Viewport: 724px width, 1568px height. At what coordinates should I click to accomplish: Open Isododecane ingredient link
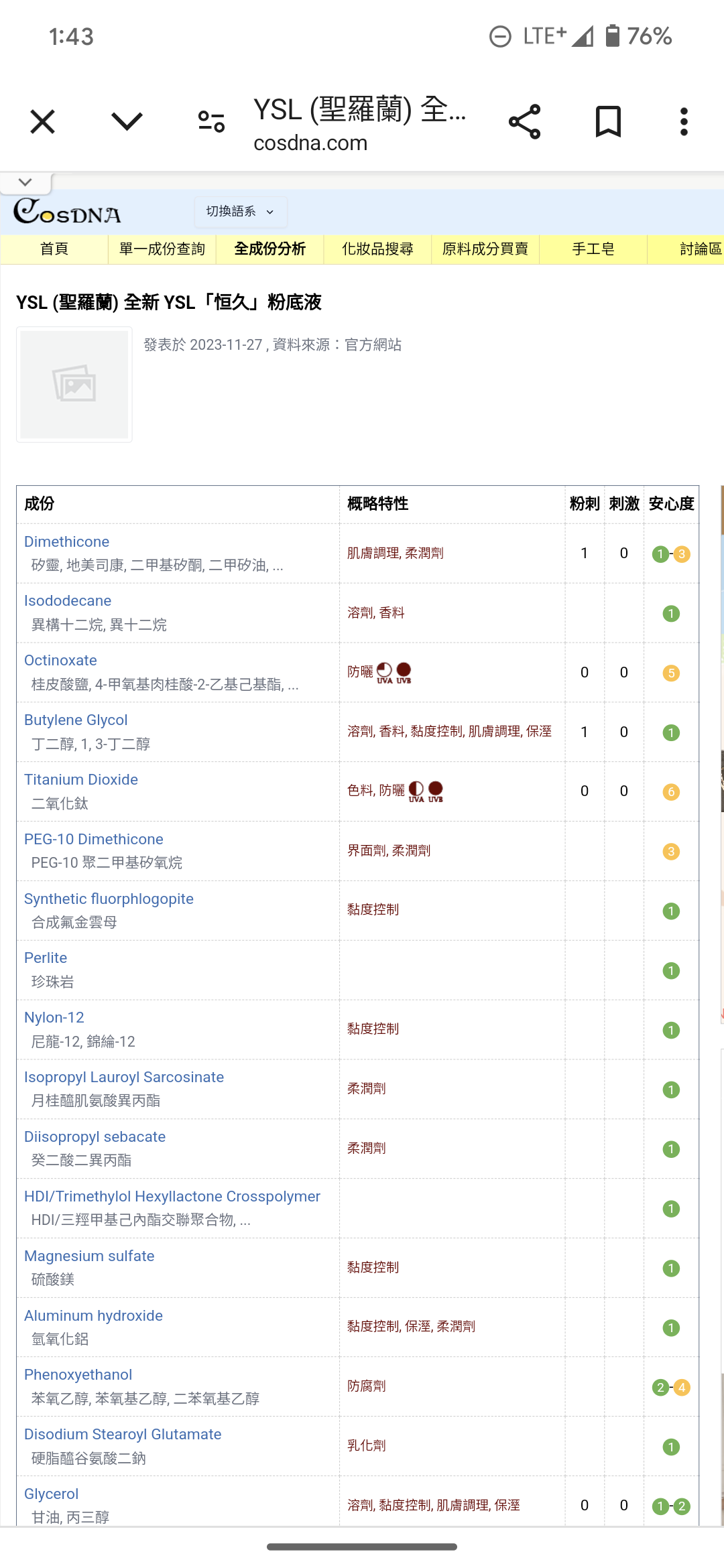pos(68,601)
